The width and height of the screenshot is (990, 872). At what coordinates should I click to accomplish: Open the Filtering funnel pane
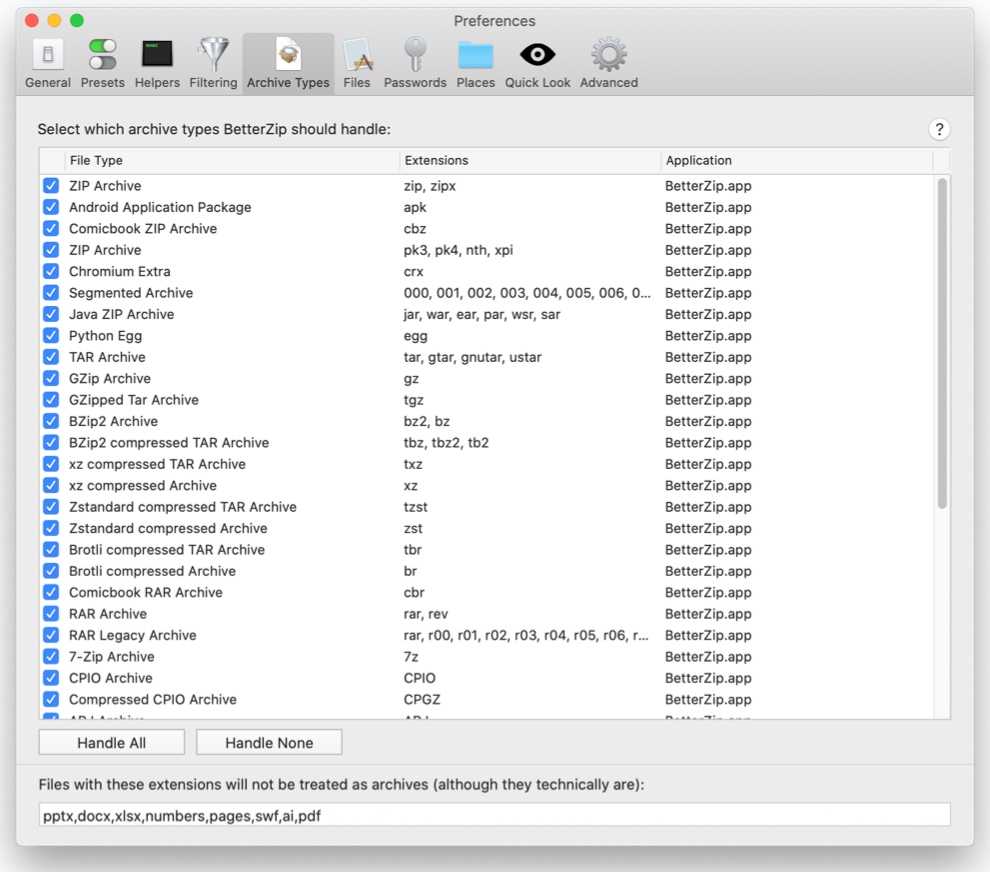tap(213, 64)
